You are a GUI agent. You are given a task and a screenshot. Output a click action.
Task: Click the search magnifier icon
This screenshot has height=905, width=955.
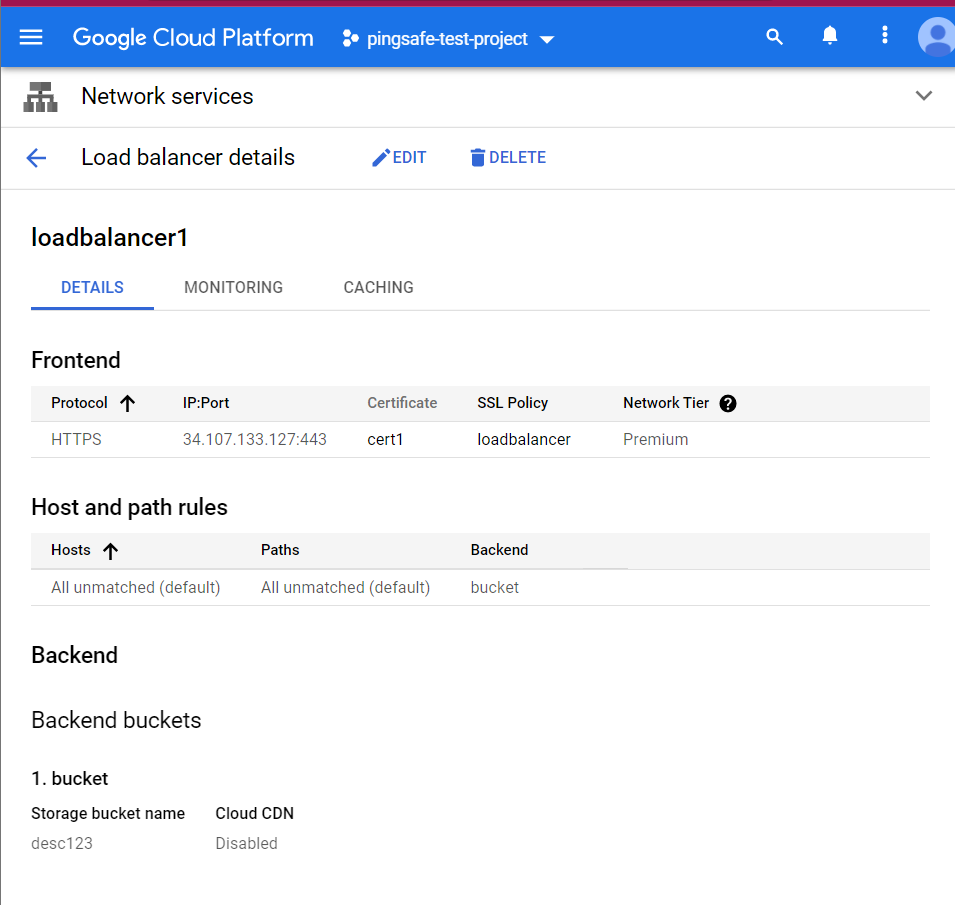coord(774,37)
